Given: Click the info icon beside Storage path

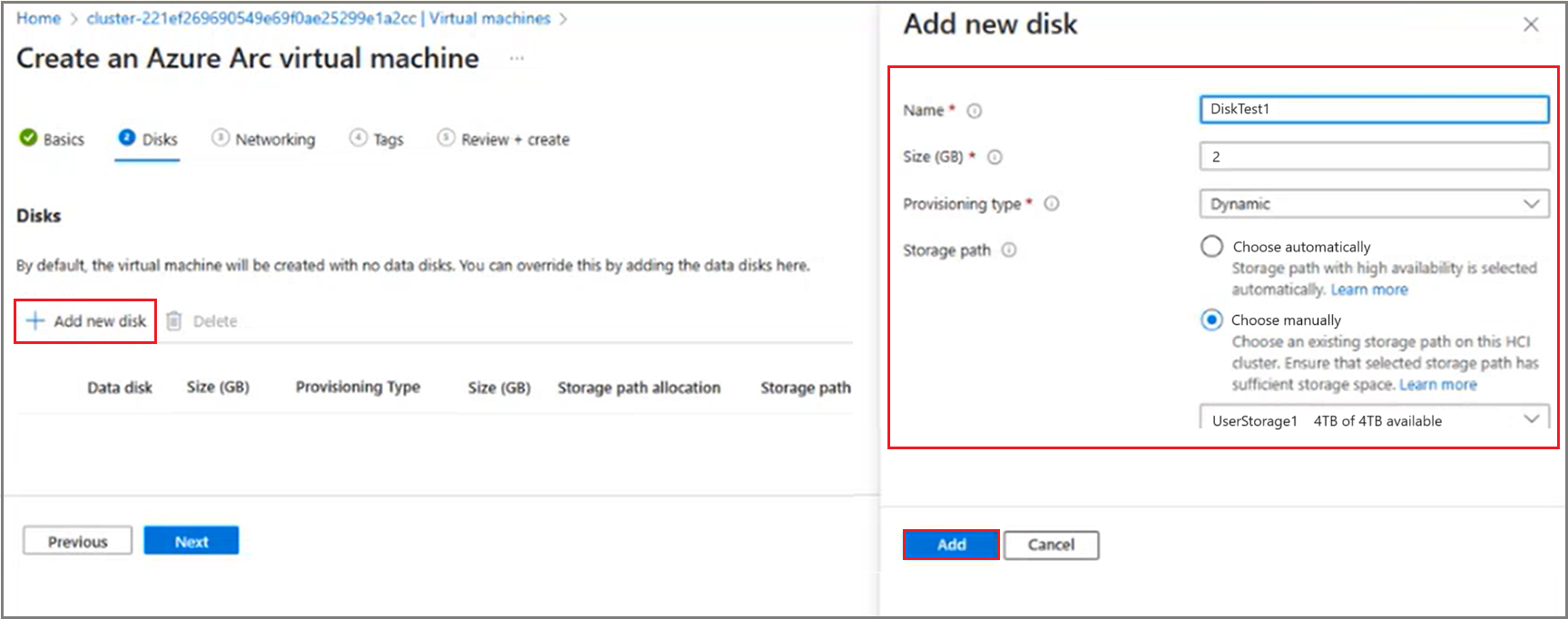Looking at the screenshot, I should (1009, 250).
